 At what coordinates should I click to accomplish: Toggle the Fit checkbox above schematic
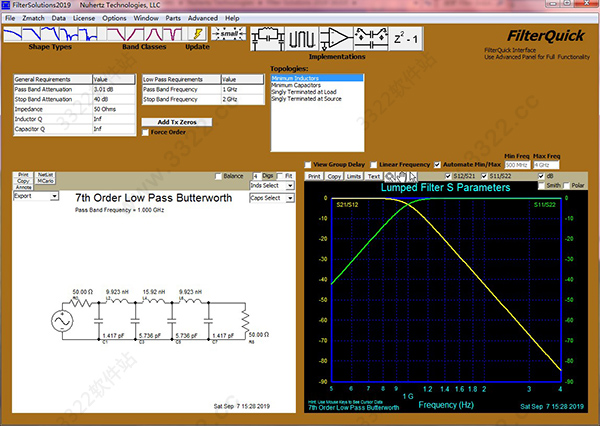(280, 176)
